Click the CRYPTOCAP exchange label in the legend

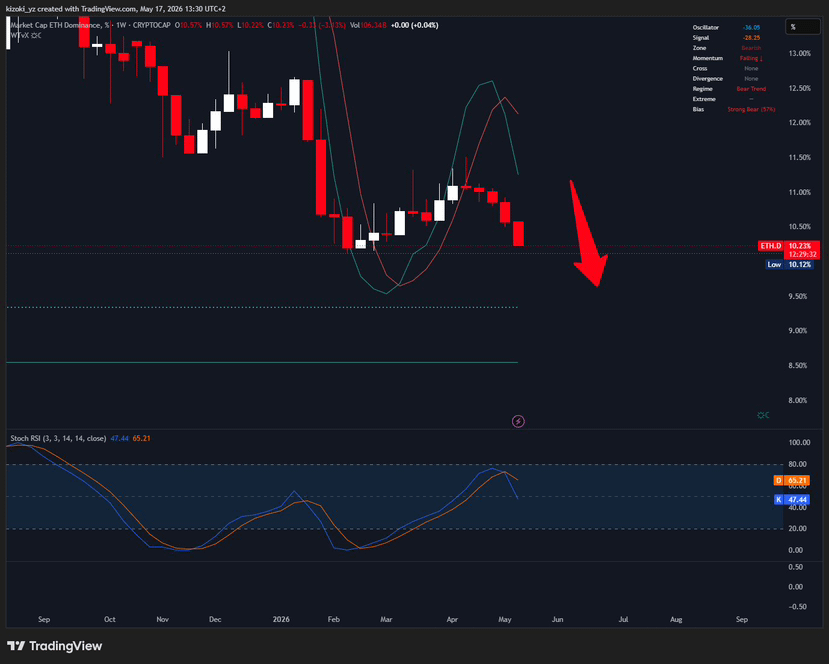coord(151,25)
